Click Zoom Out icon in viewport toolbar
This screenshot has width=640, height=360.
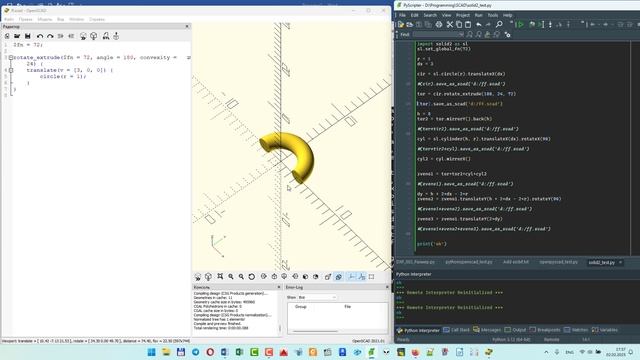tap(241, 277)
